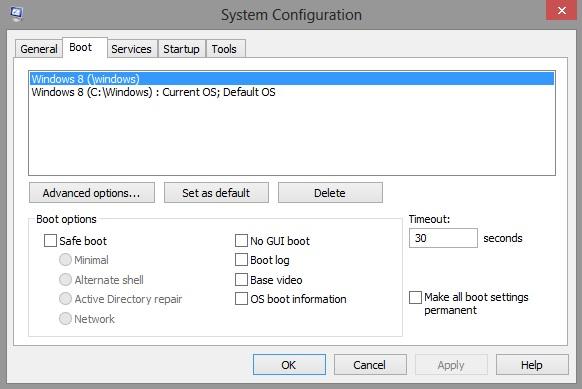Check Make all boot settings permanent
This screenshot has height=389, width=582.
[x=415, y=297]
